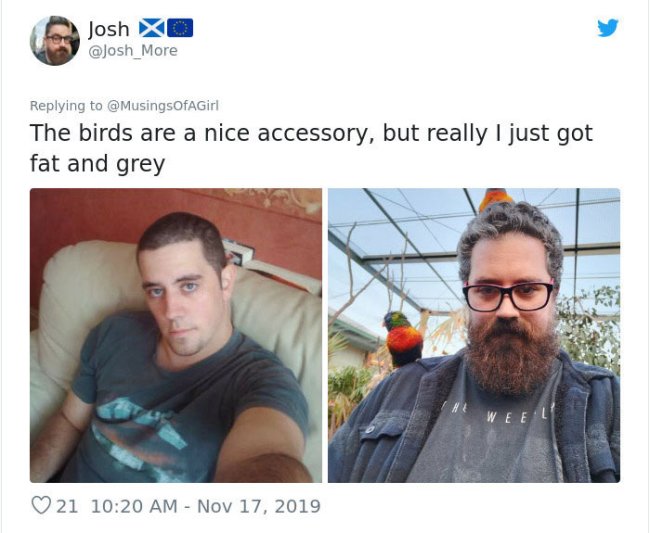Open Josh's profile avatar picture
650x533 pixels.
(55, 41)
